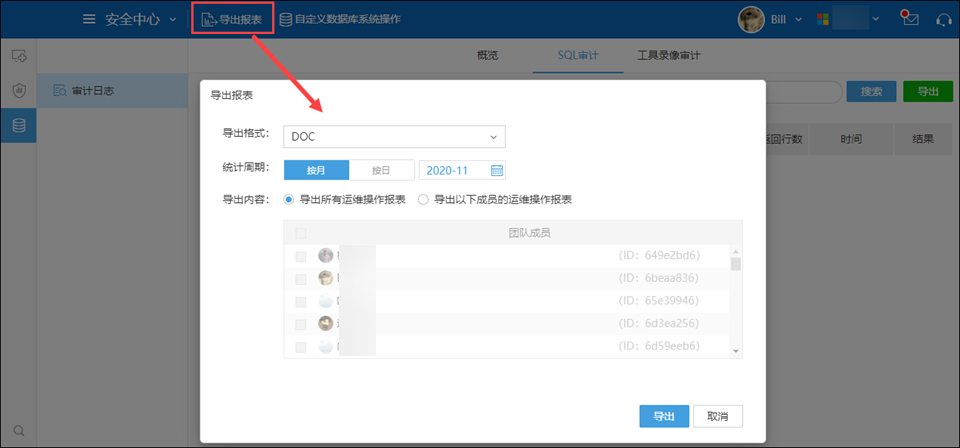Check the member with ID 649e2bd6
This screenshot has height=448, width=960.
301,256
